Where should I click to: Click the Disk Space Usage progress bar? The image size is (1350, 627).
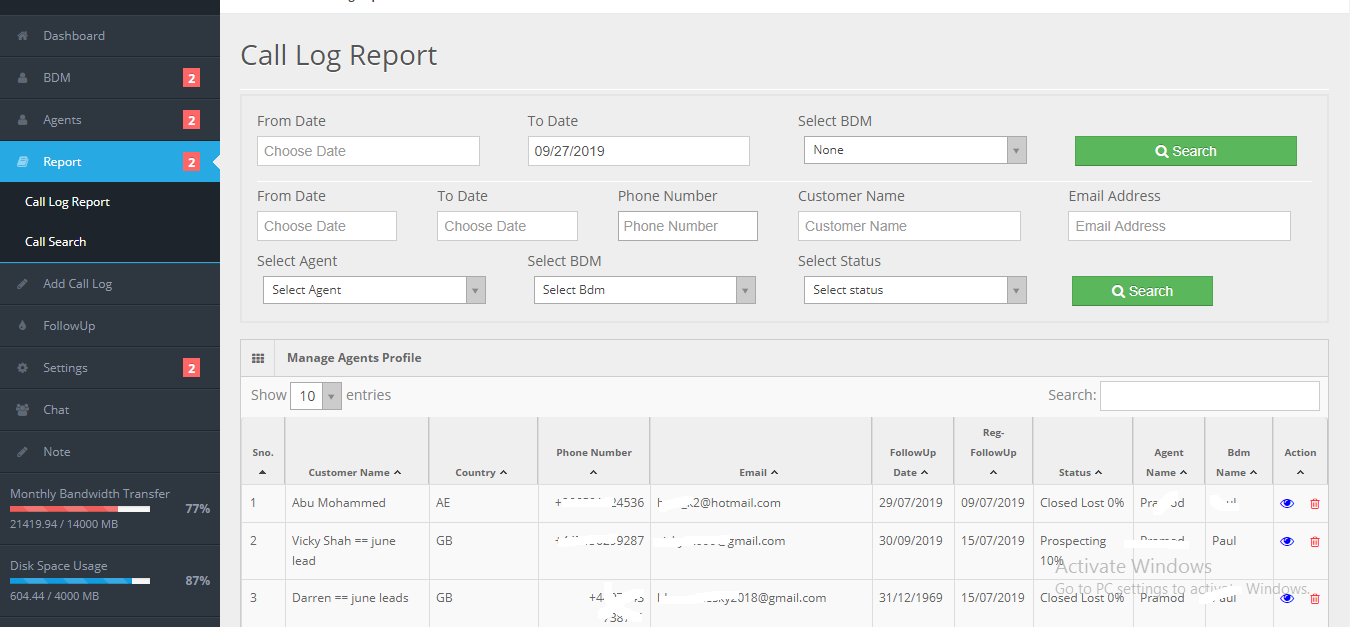click(80, 581)
